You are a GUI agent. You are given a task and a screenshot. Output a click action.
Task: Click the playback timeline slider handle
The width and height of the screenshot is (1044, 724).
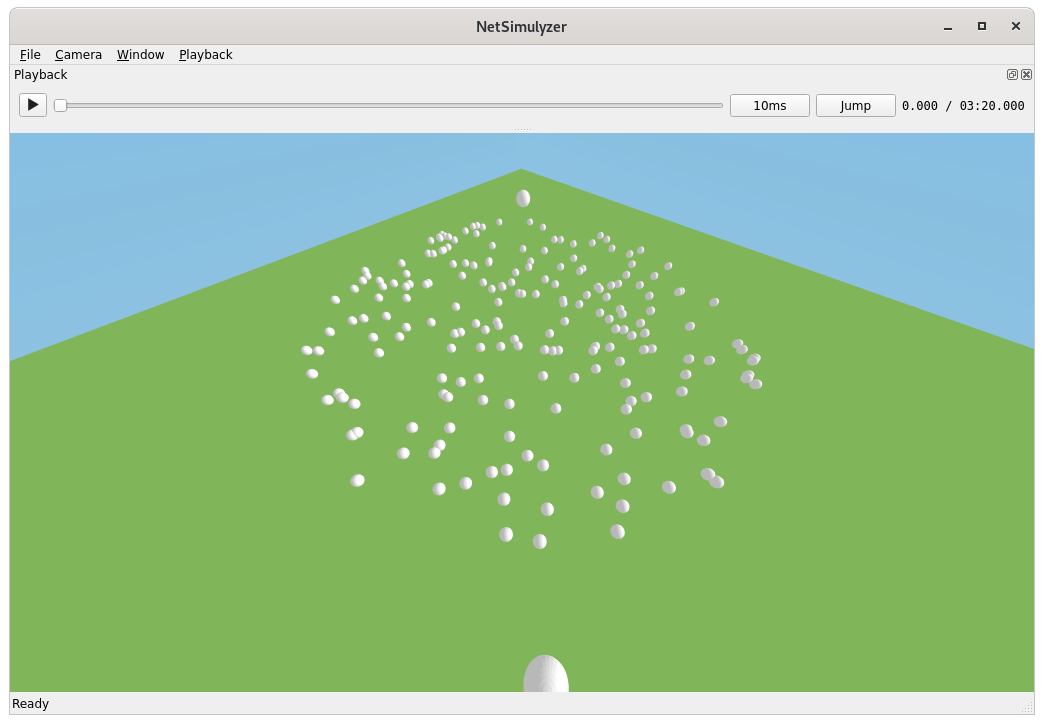point(61,105)
